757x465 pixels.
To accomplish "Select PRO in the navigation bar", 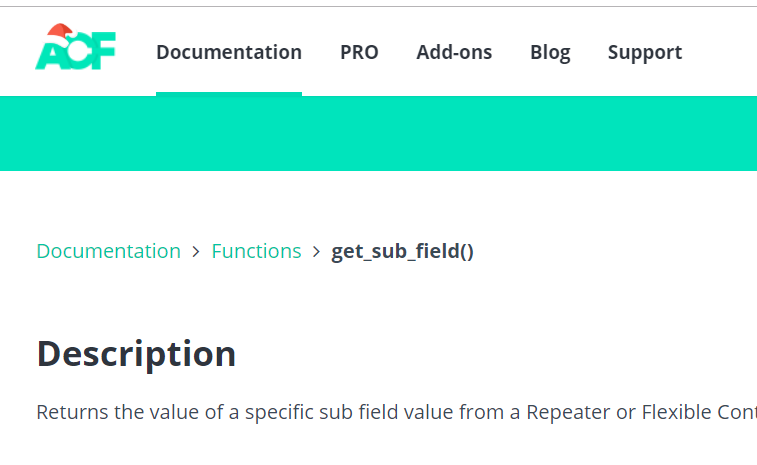I will (359, 53).
